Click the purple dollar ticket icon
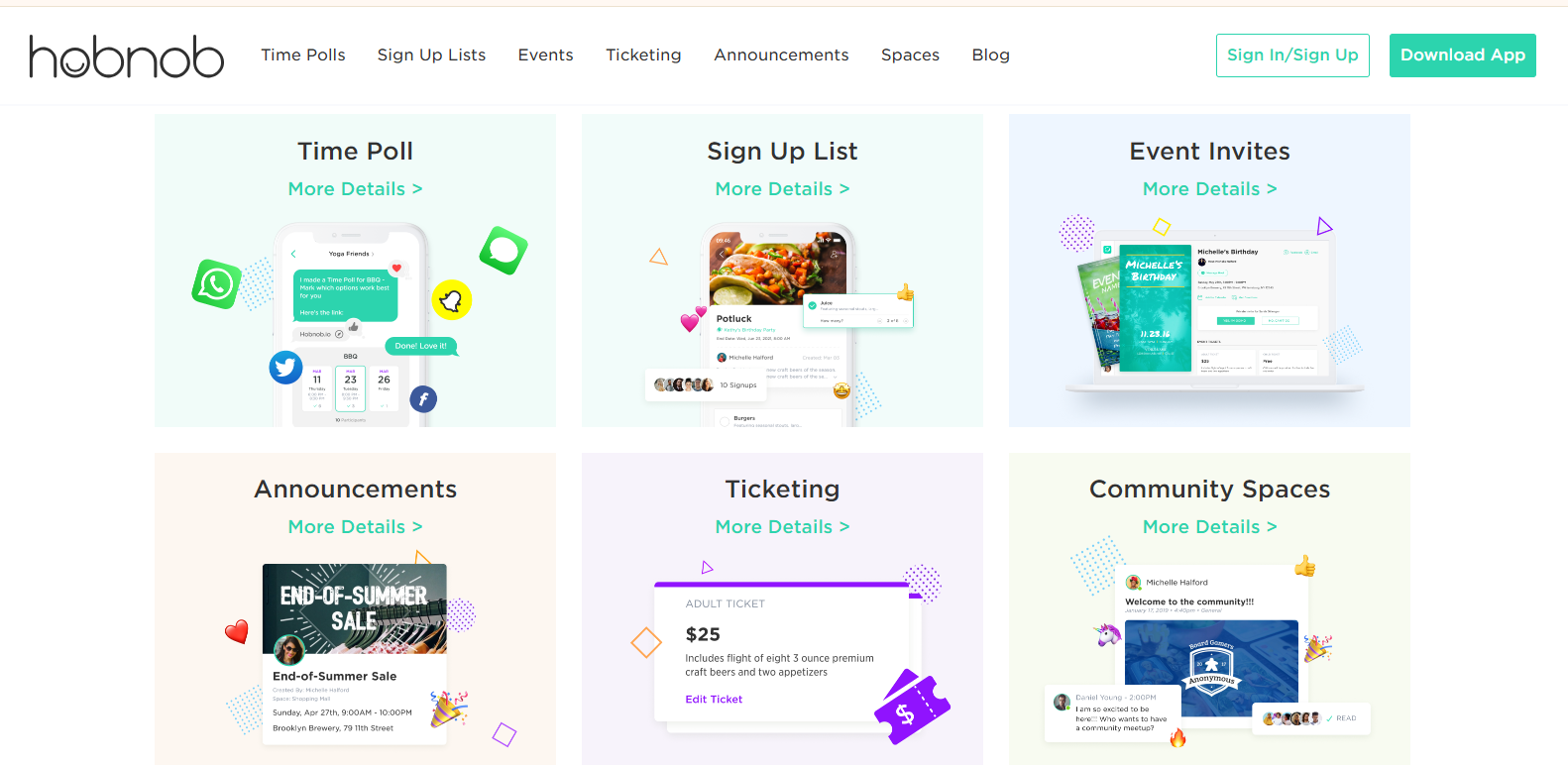The height and width of the screenshot is (765, 1568). coord(911,708)
